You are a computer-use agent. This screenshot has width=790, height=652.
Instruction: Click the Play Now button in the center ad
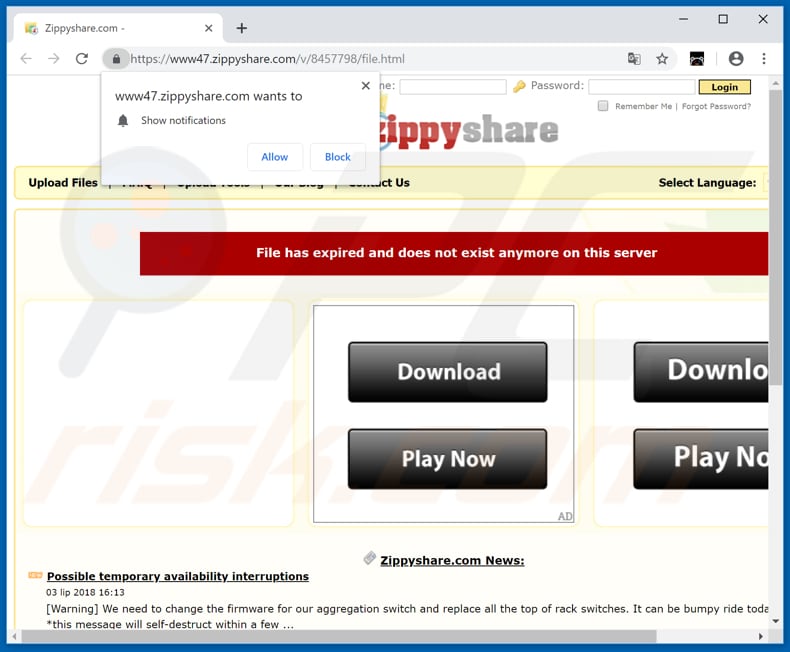pyautogui.click(x=447, y=459)
